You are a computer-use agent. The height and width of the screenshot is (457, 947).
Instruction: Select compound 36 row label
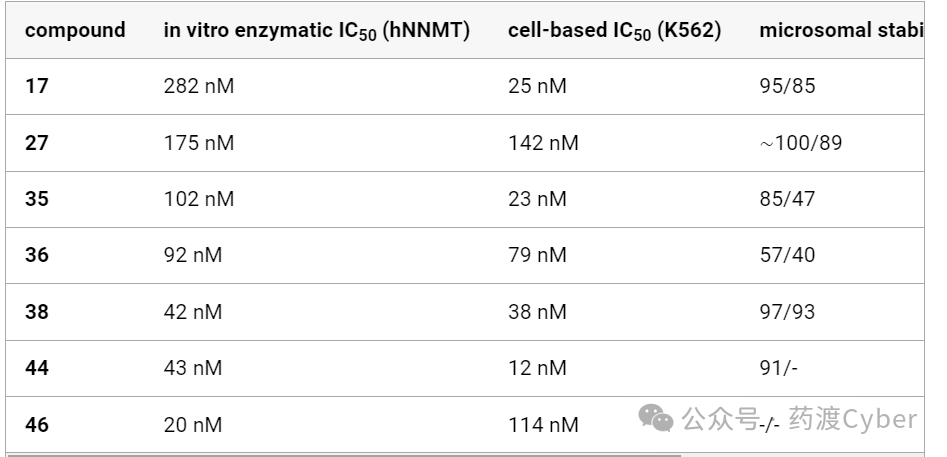[x=37, y=255]
